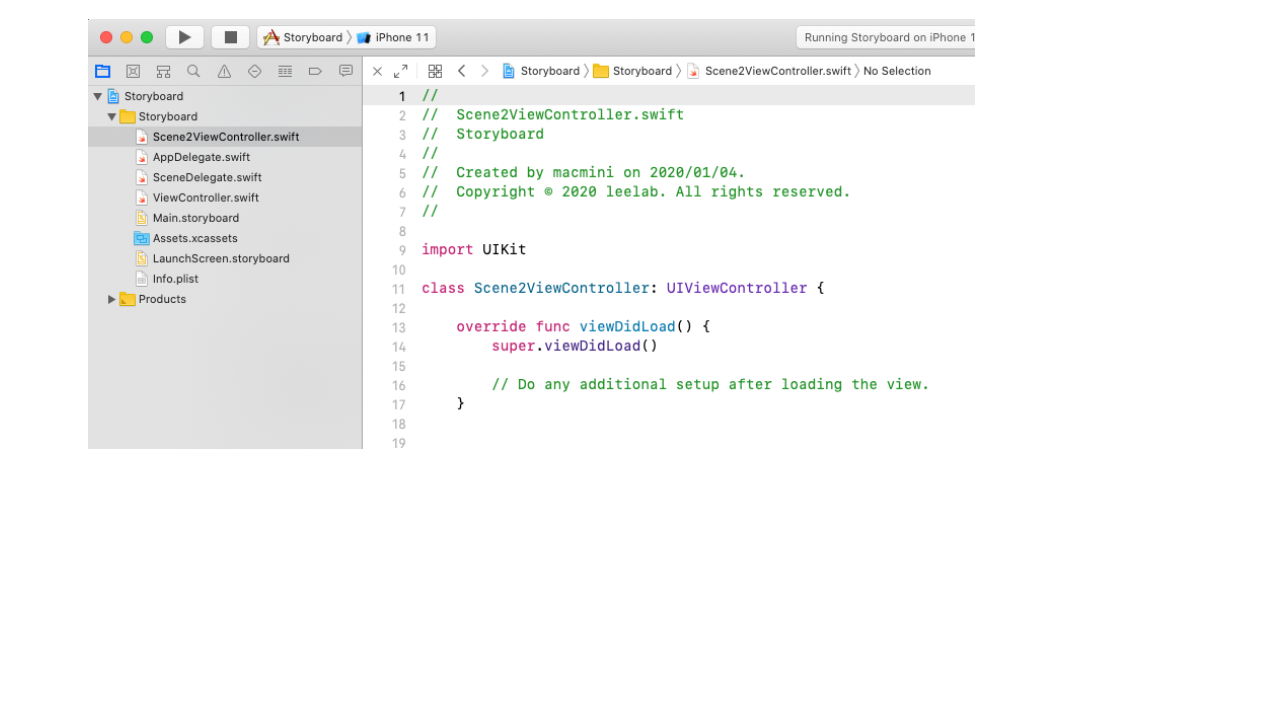
Task: Open the Source Control navigator
Action: 133,71
